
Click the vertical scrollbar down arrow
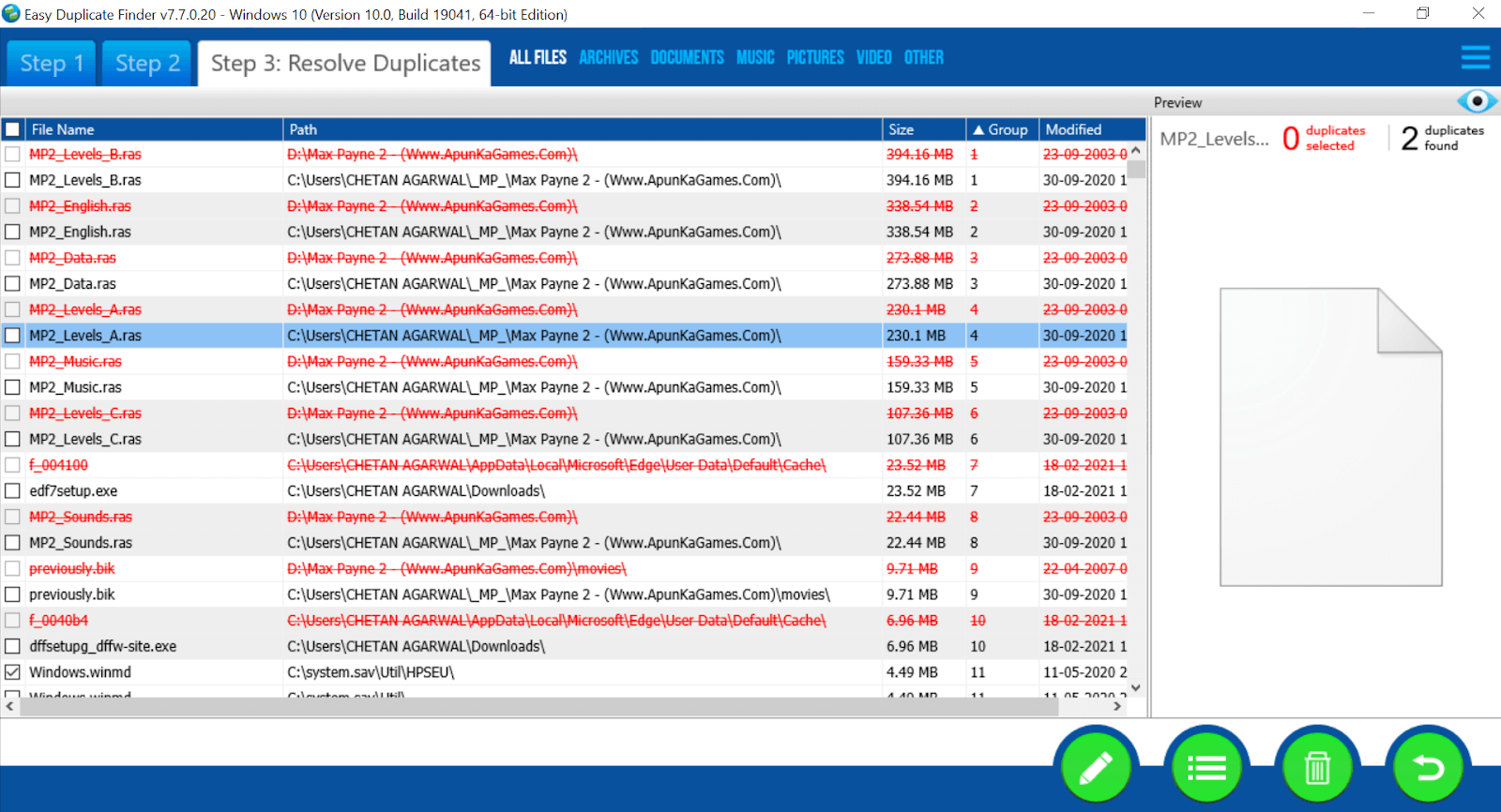click(1136, 687)
